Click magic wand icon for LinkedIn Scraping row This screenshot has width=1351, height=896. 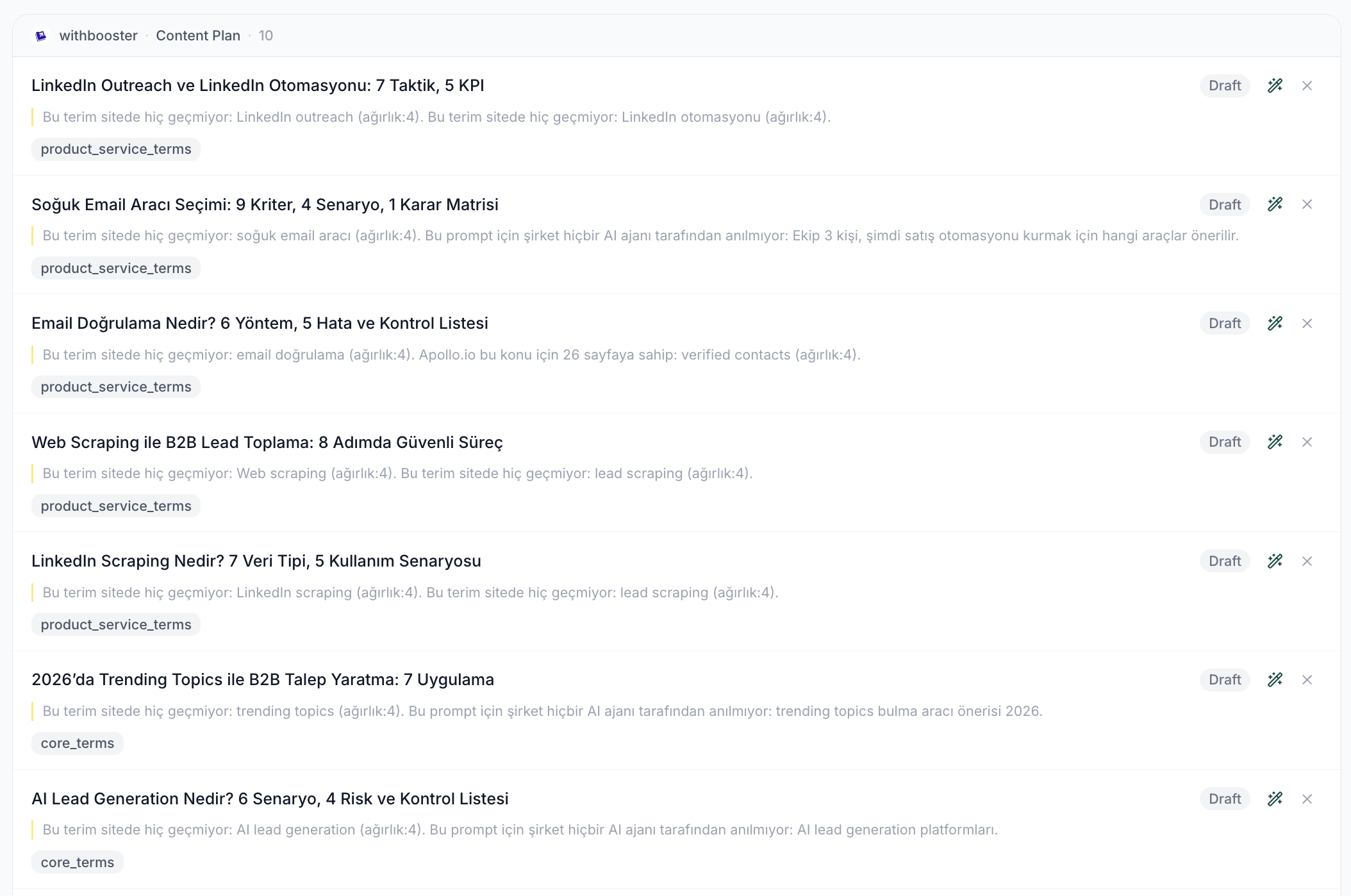tap(1275, 561)
